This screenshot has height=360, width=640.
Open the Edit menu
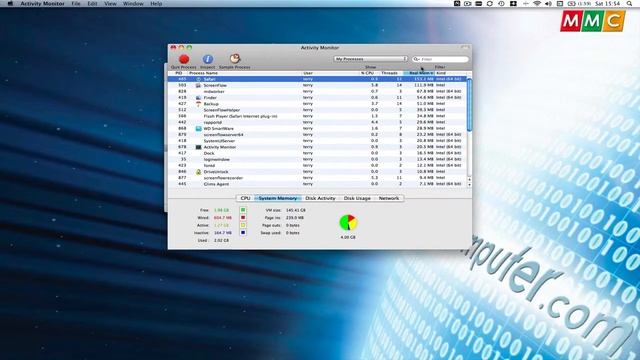coord(92,3)
